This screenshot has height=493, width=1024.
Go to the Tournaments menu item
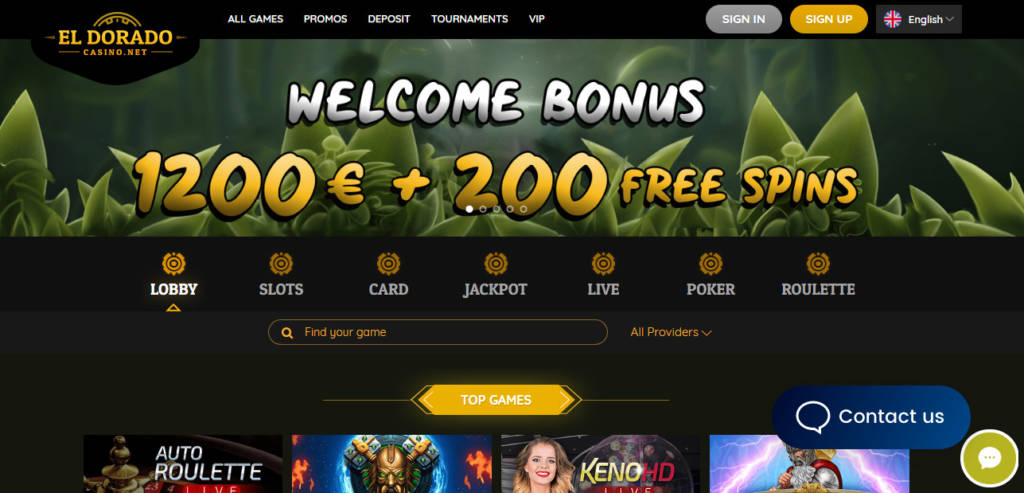pos(469,19)
